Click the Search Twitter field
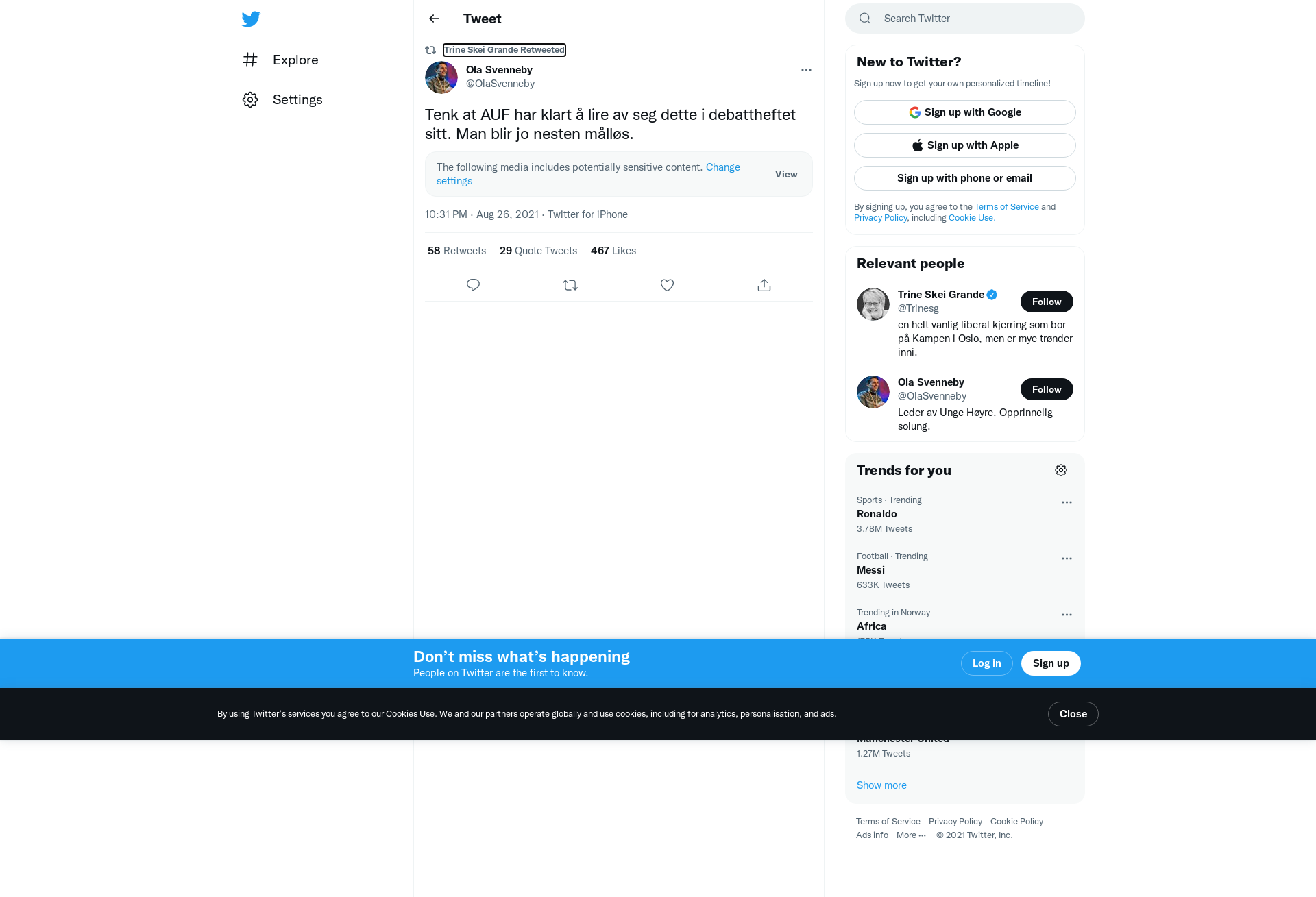 pyautogui.click(x=965, y=19)
